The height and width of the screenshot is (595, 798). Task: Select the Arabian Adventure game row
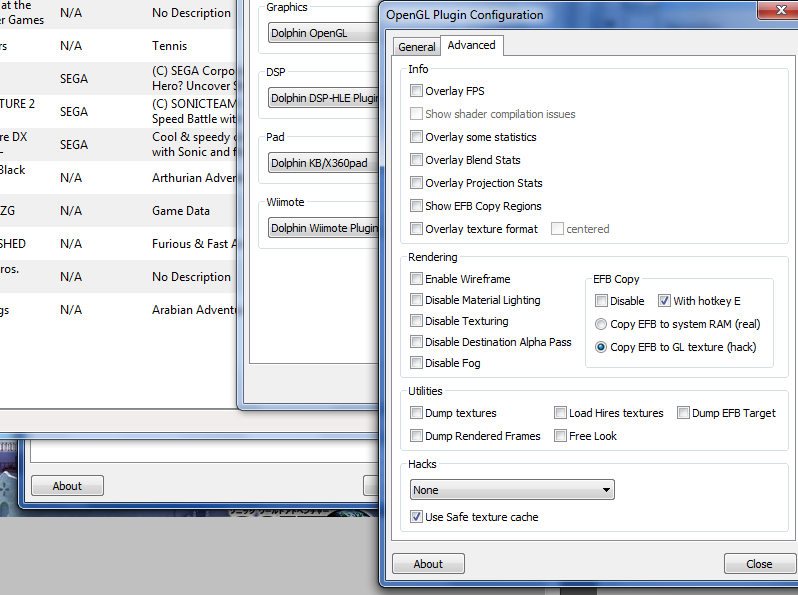[118, 309]
